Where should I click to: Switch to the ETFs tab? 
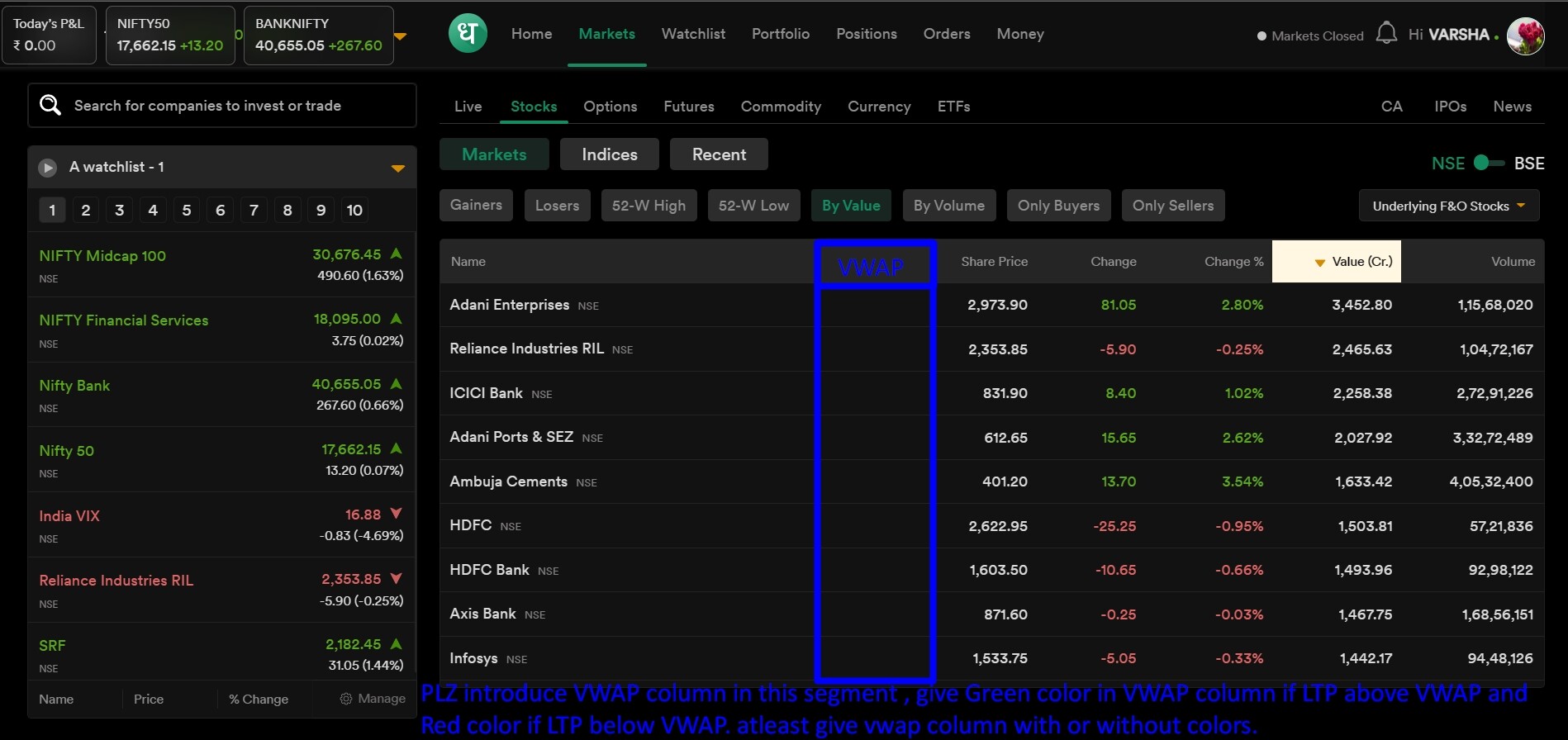953,107
